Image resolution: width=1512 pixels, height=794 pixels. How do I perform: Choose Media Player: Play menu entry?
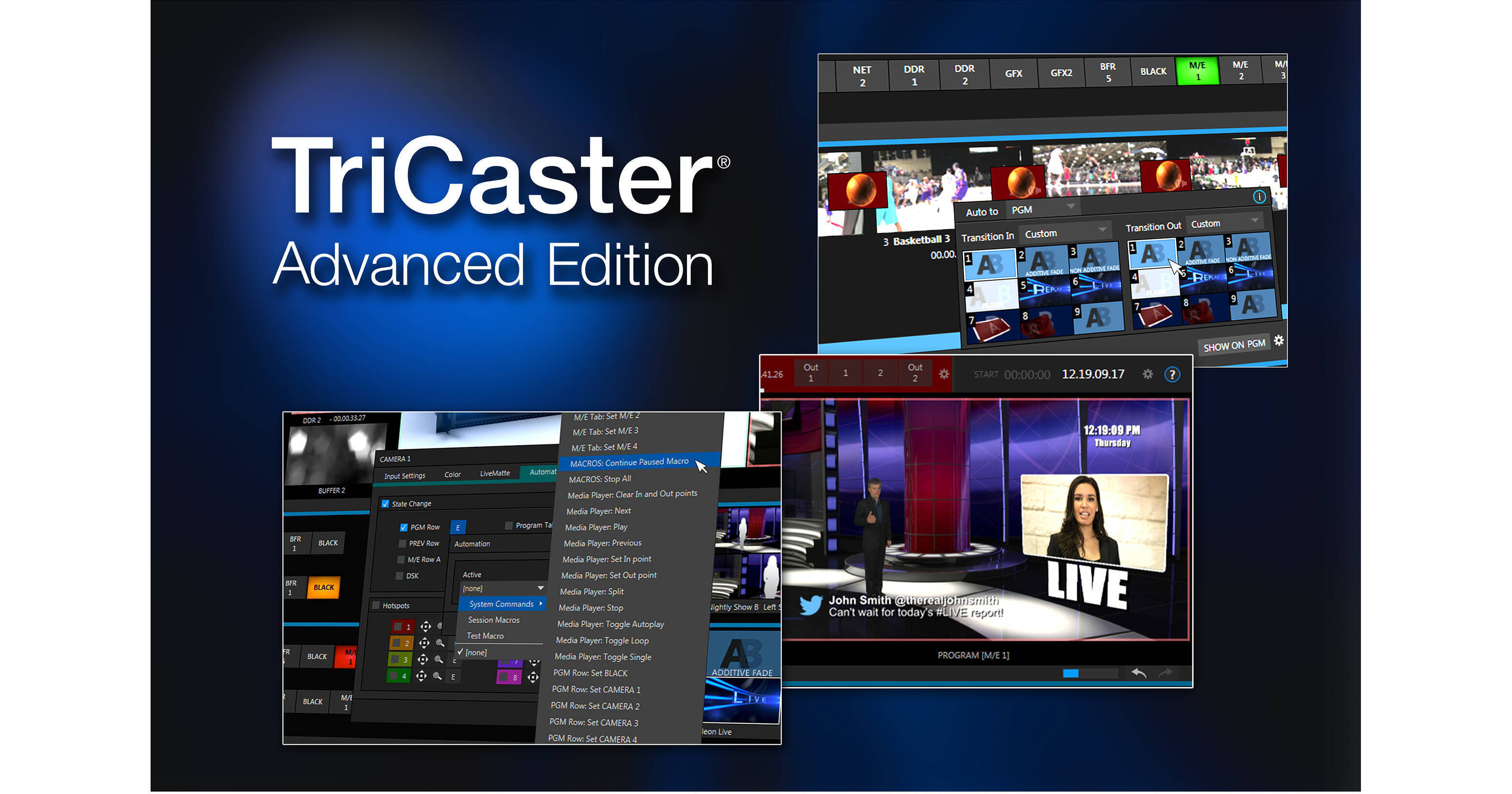(596, 527)
